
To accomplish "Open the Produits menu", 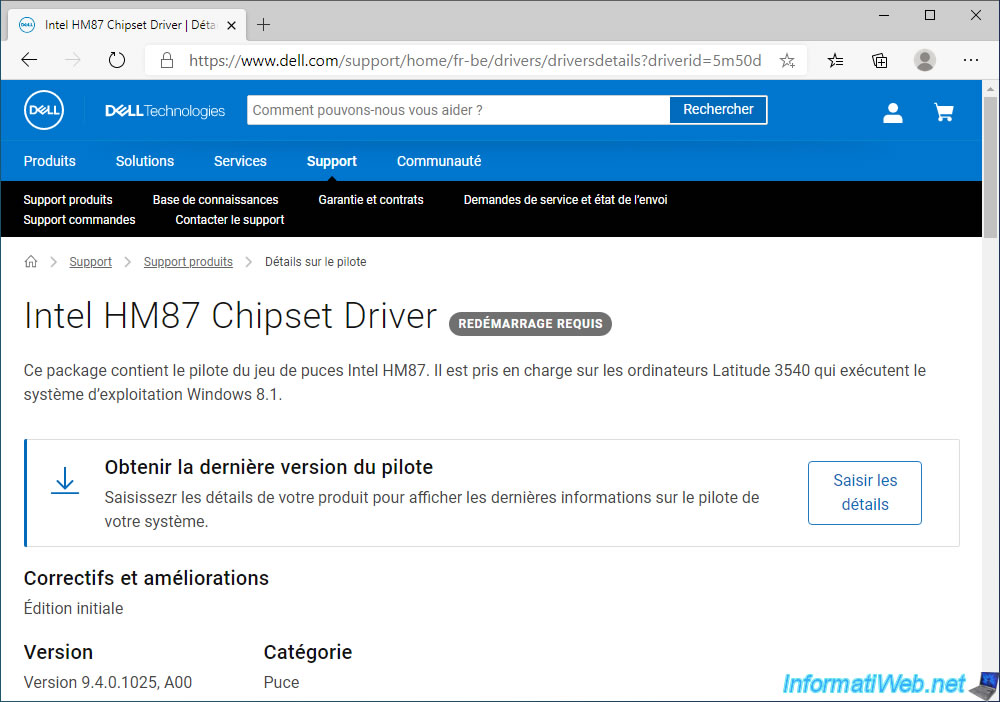I will click(50, 161).
